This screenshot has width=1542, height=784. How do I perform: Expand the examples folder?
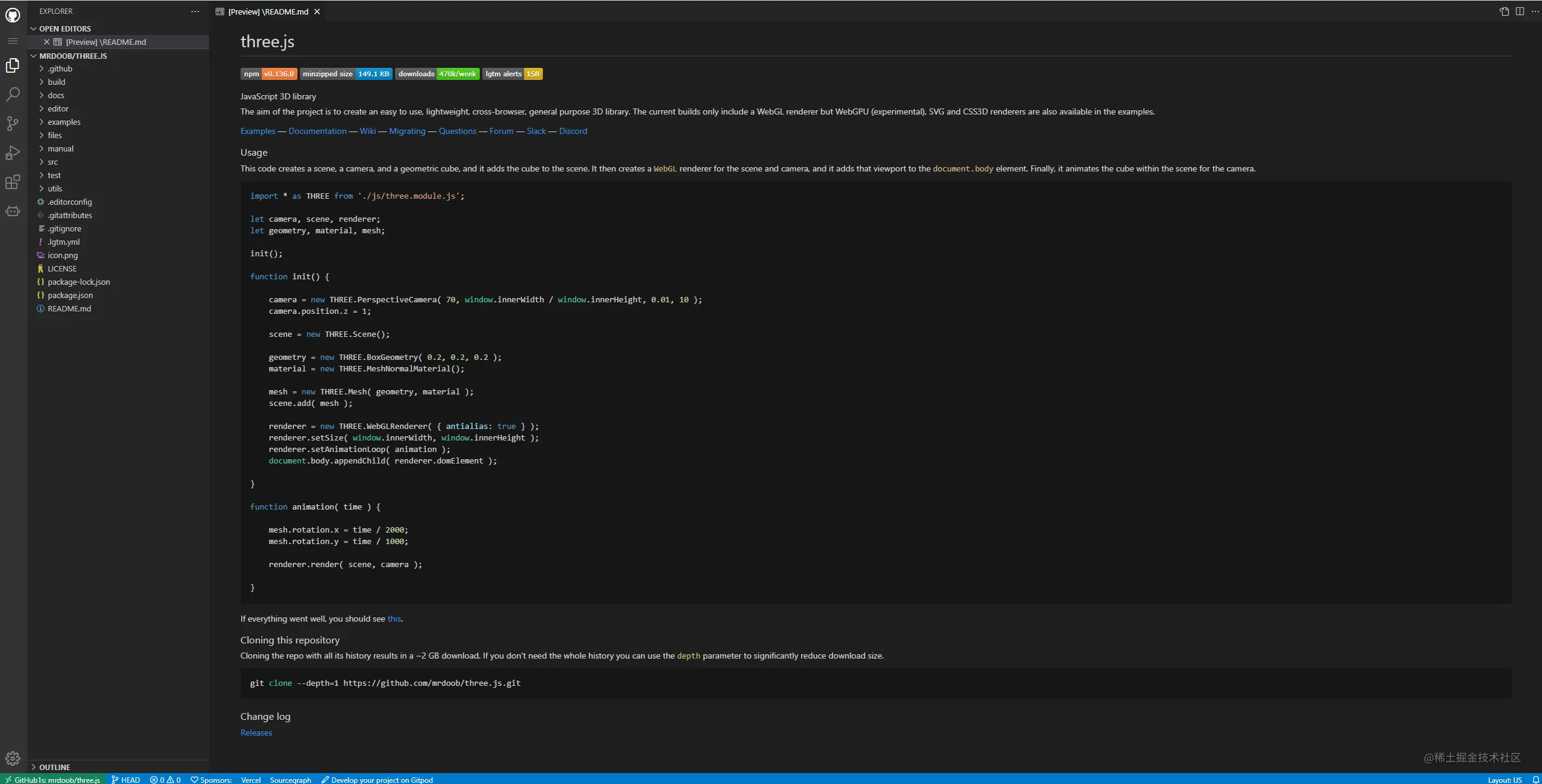(64, 122)
